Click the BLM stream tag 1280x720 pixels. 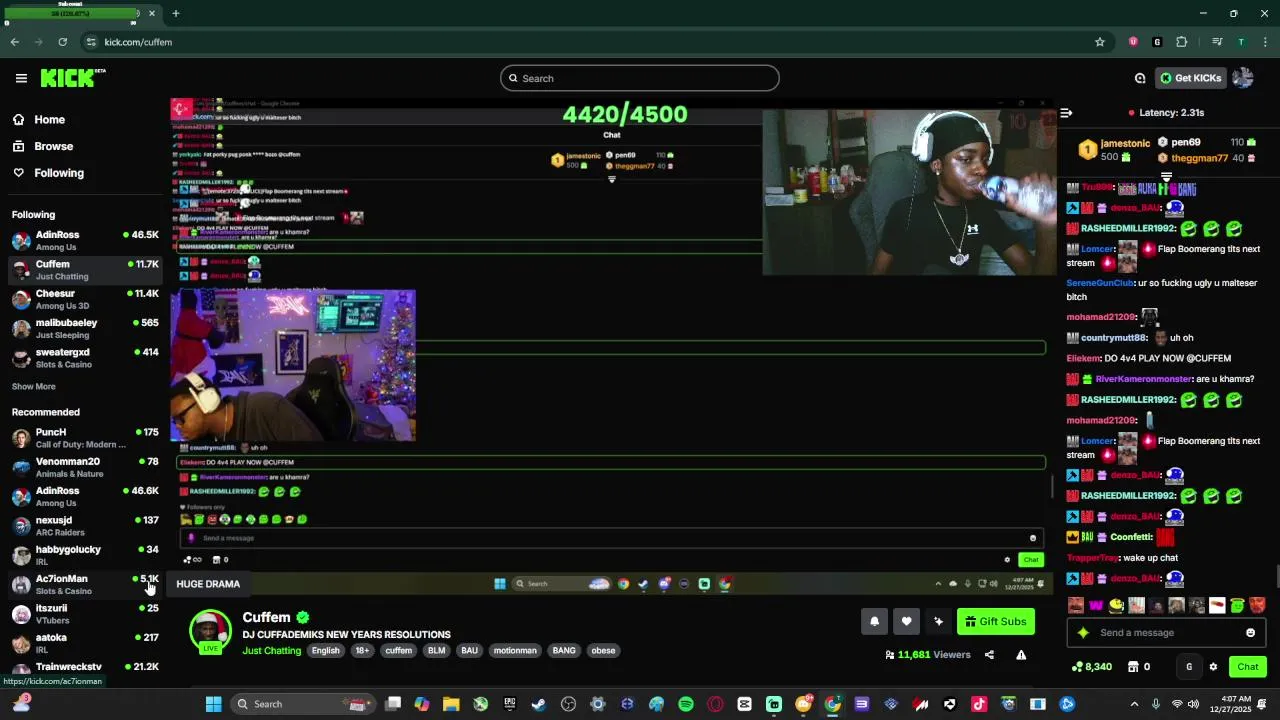437,651
